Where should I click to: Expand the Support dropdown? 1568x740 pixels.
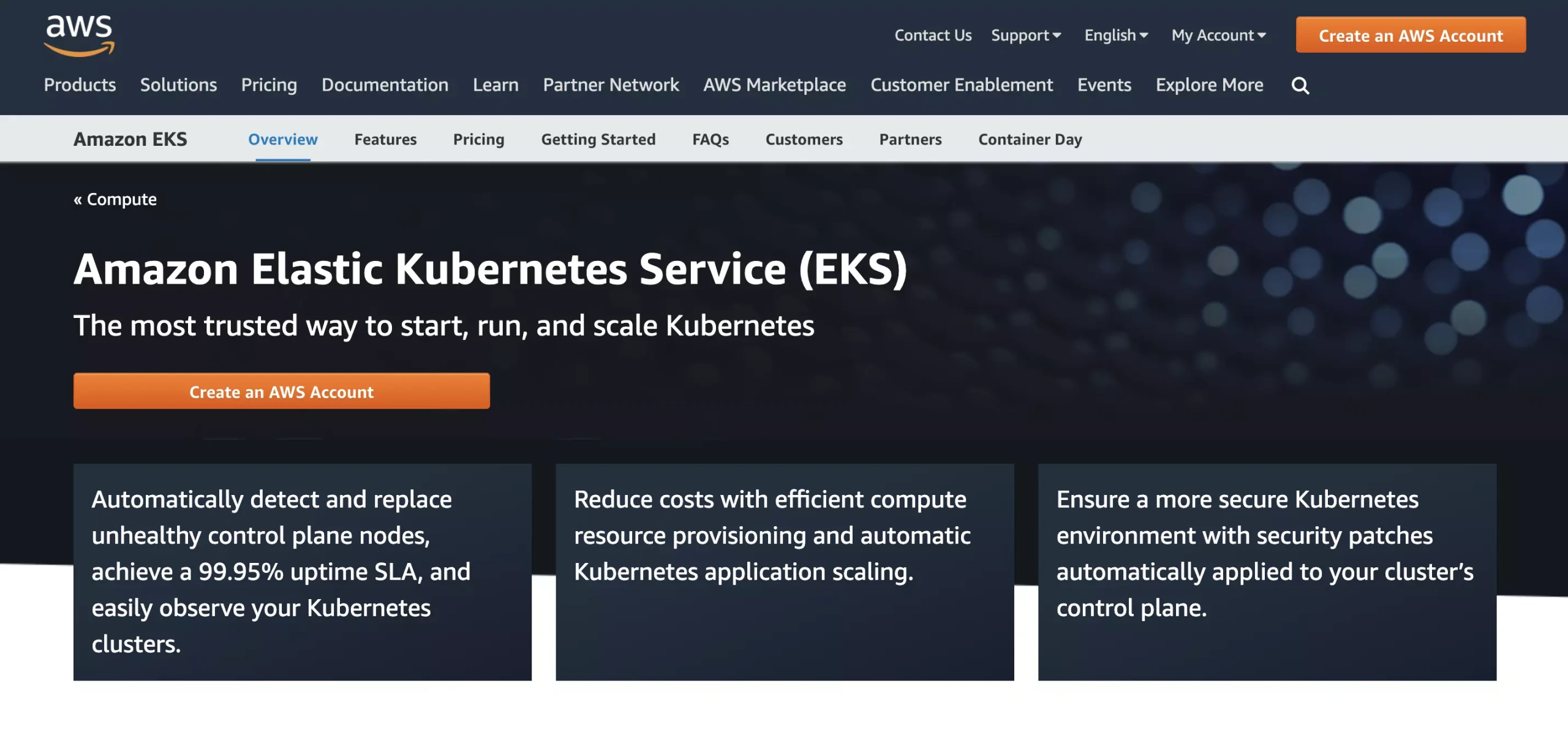(1026, 36)
